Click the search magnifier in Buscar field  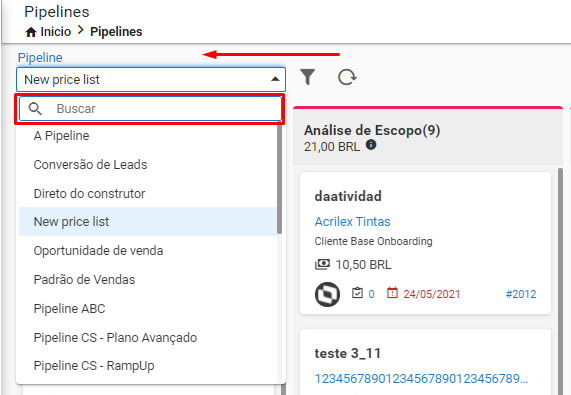(35, 108)
